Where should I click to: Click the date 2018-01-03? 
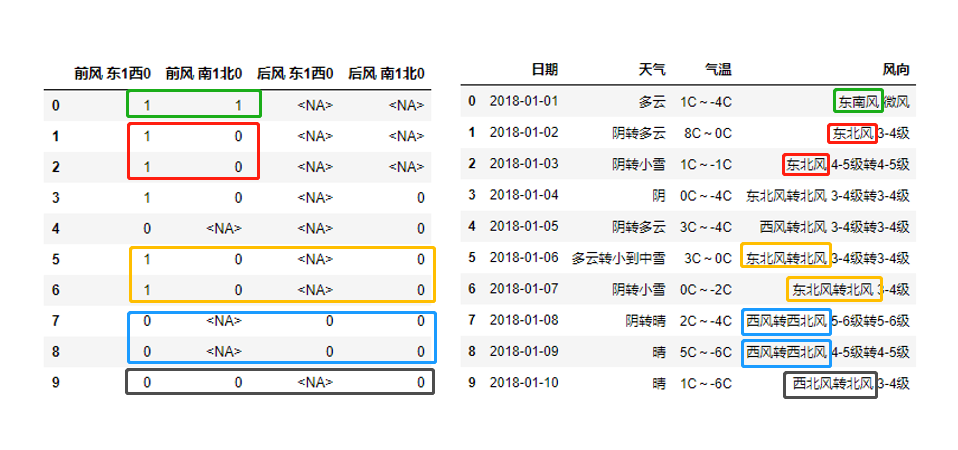pyautogui.click(x=524, y=164)
